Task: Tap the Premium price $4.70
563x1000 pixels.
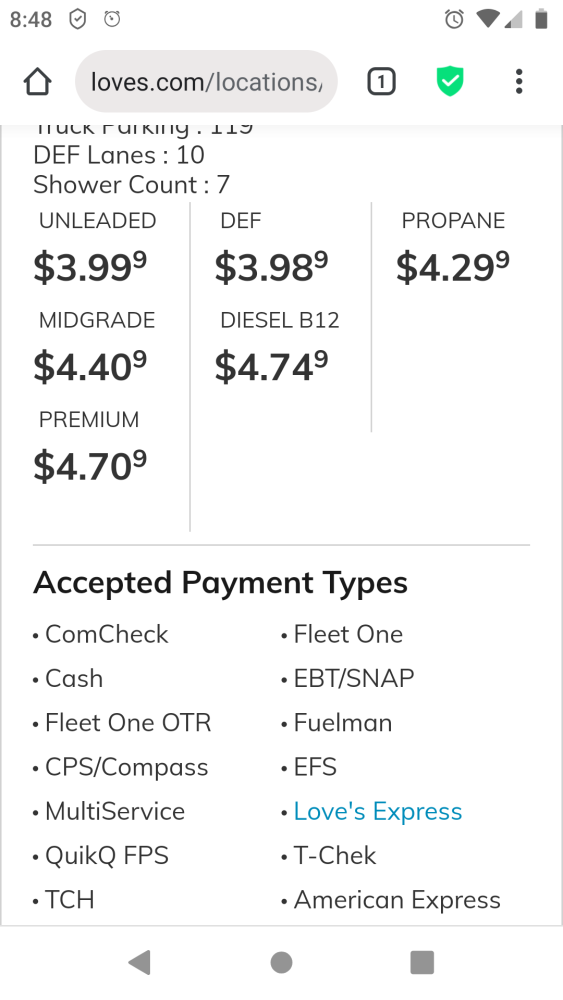Action: pos(90,466)
